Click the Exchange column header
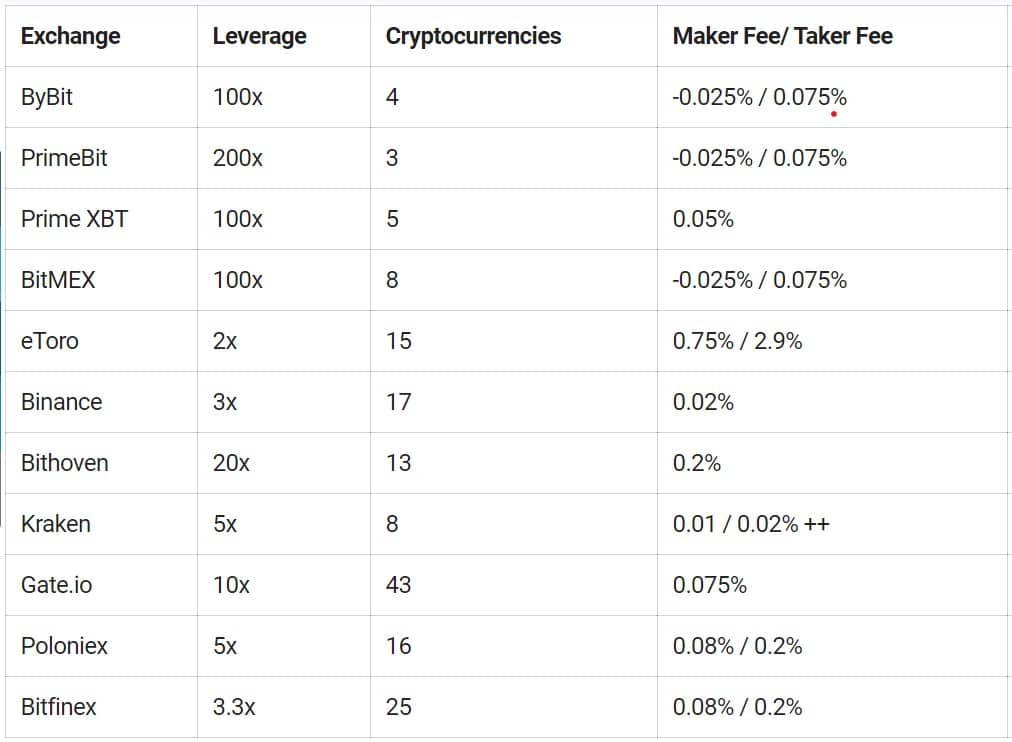1012x742 pixels. (x=70, y=37)
